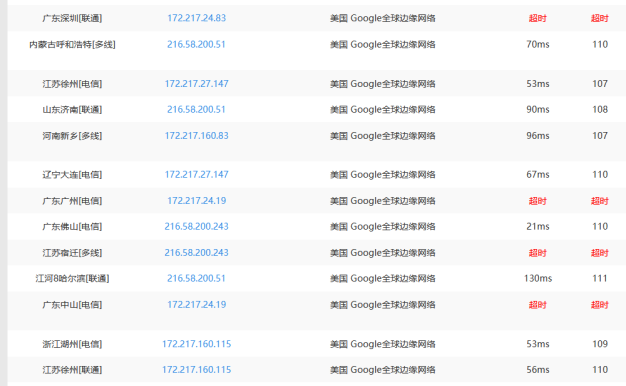Select the node name 广东广州[电信]
626x386 pixels.
(x=72, y=201)
